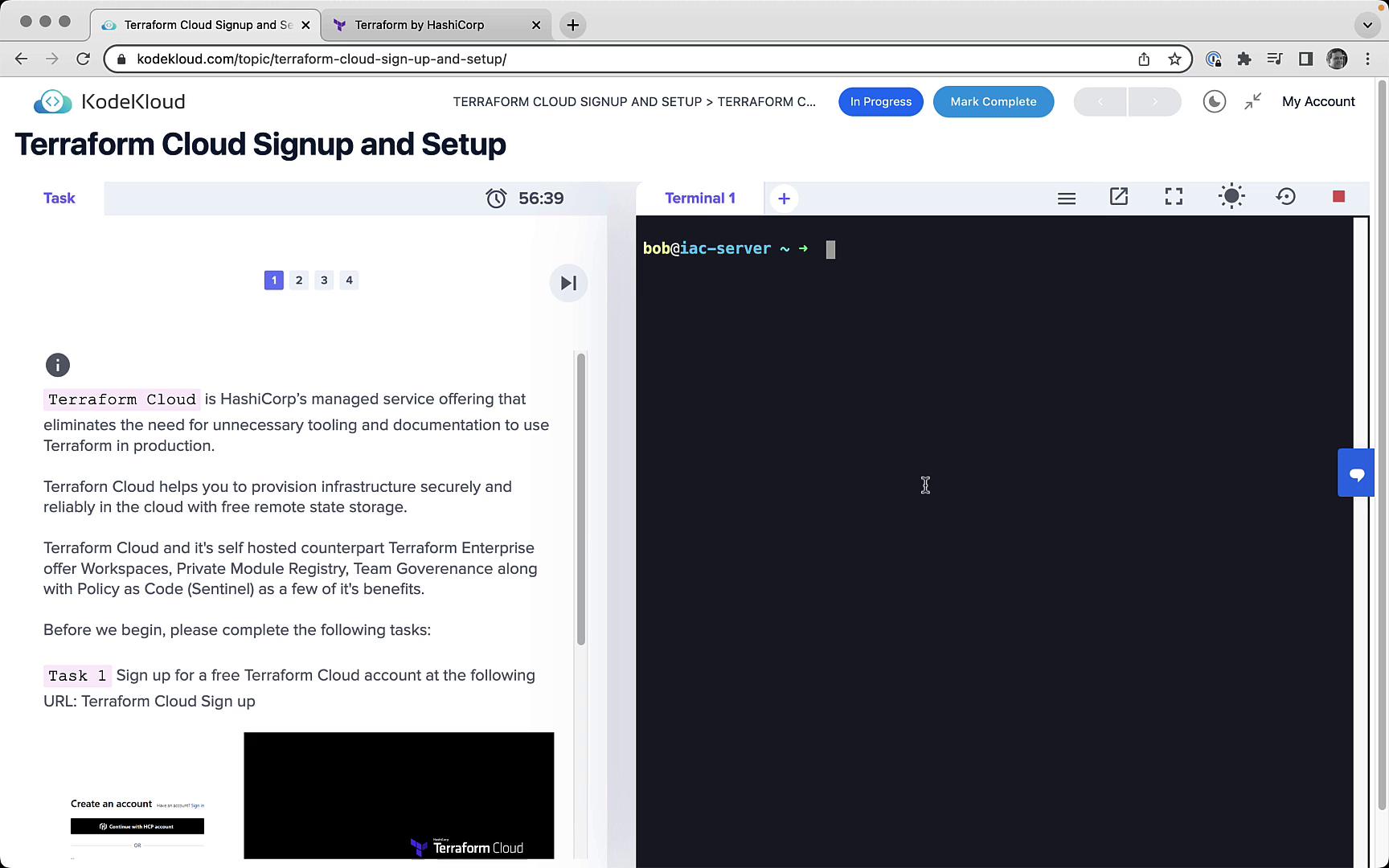Click the Create an account screenshot thumbnail
Viewport: 1389px width, 868px height.
(137, 827)
